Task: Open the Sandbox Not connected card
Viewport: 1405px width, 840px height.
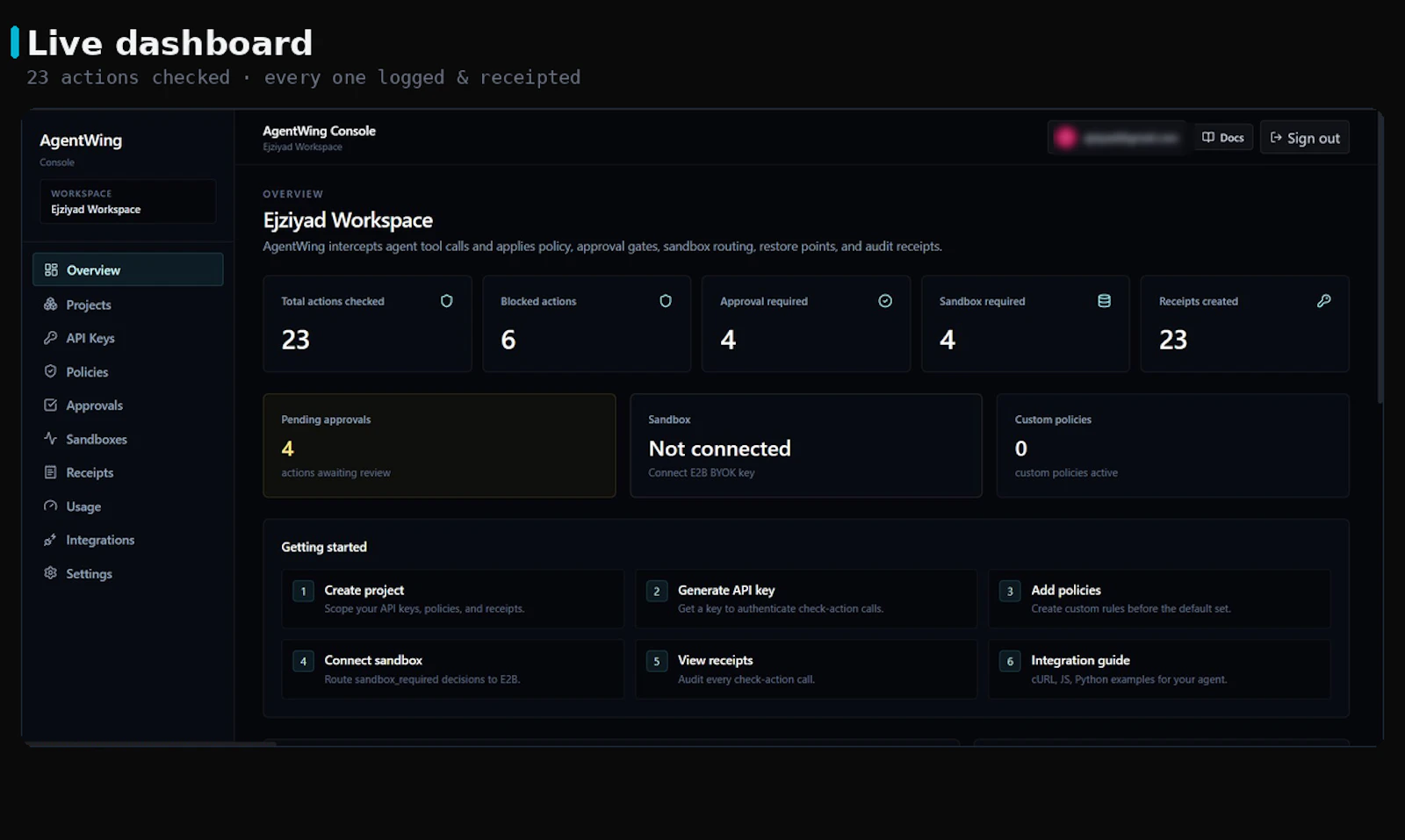Action: click(x=806, y=446)
